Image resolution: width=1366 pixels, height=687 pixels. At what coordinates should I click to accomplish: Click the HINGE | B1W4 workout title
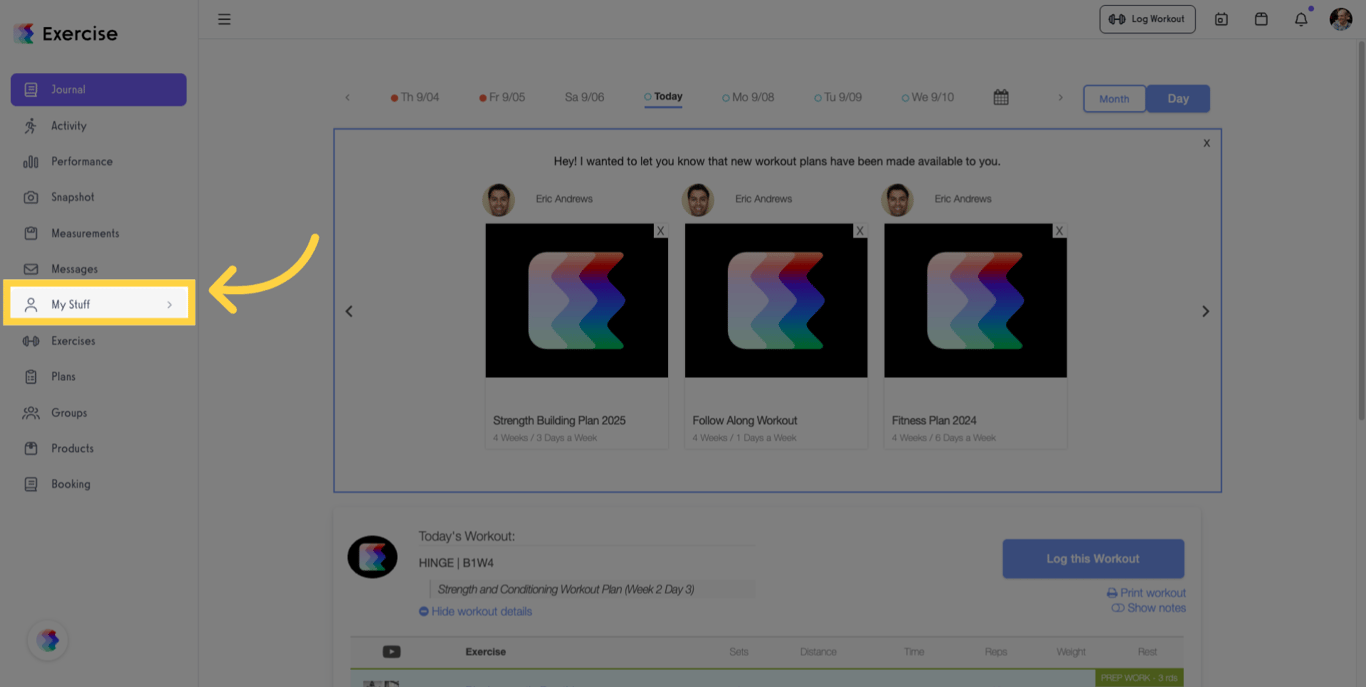(456, 563)
